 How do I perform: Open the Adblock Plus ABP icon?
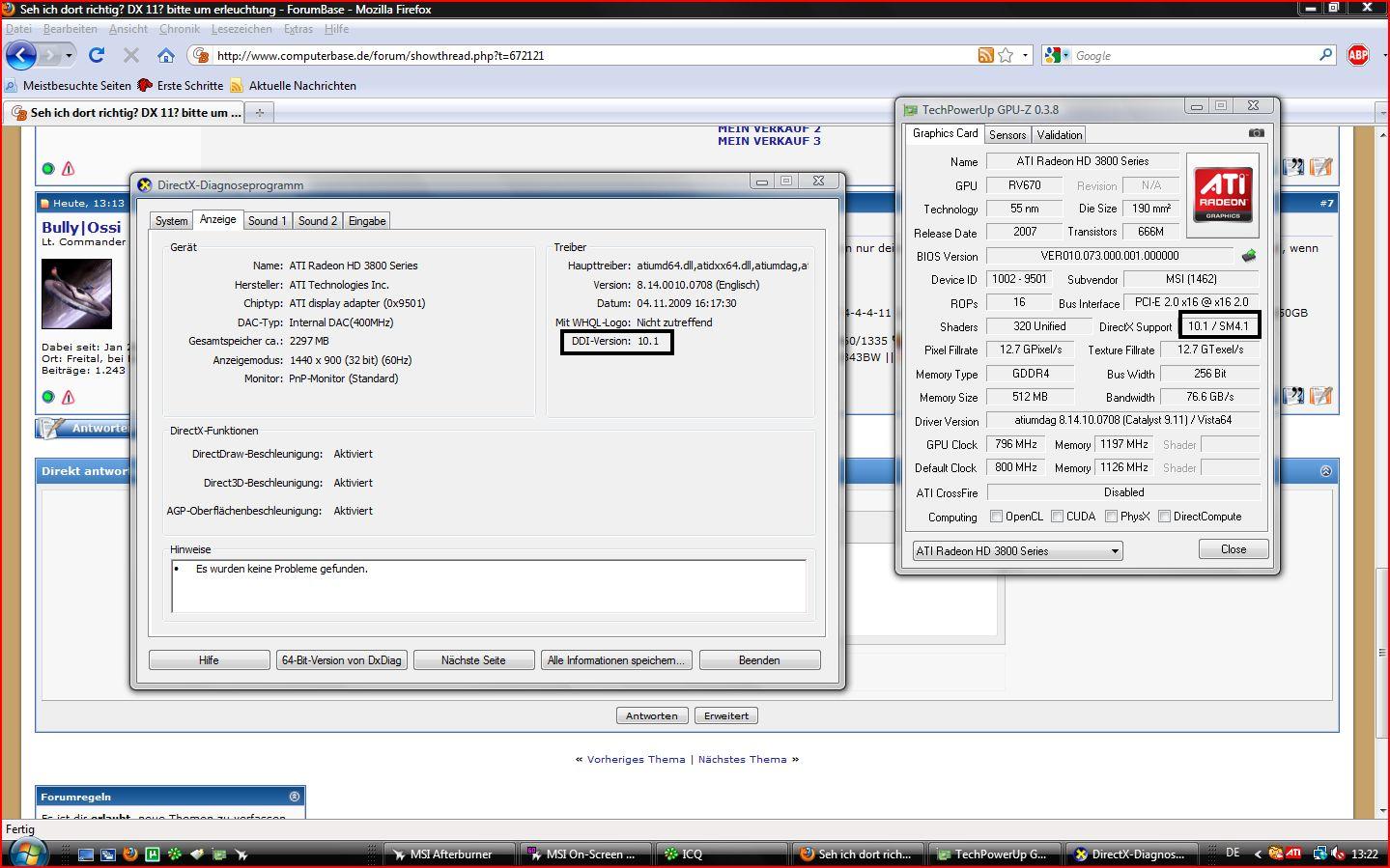click(x=1358, y=55)
